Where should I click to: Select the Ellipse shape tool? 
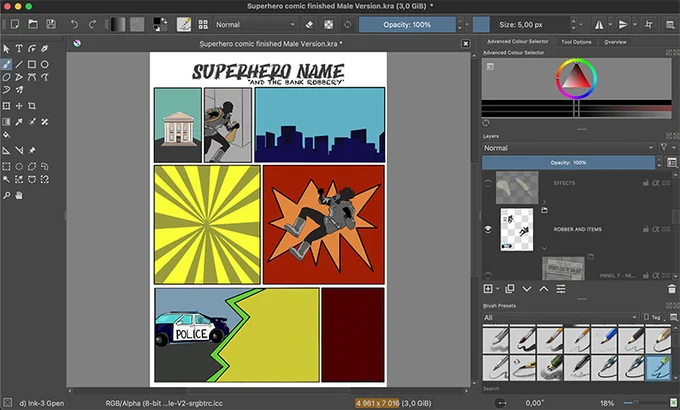click(x=45, y=64)
